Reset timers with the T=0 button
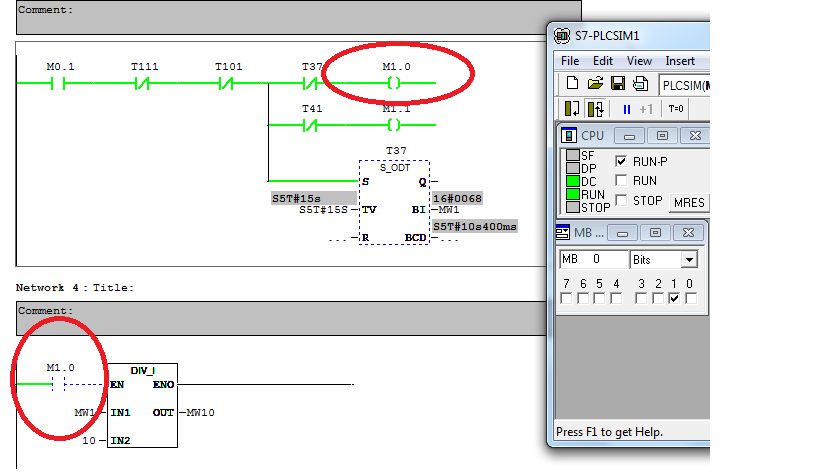 click(x=675, y=109)
